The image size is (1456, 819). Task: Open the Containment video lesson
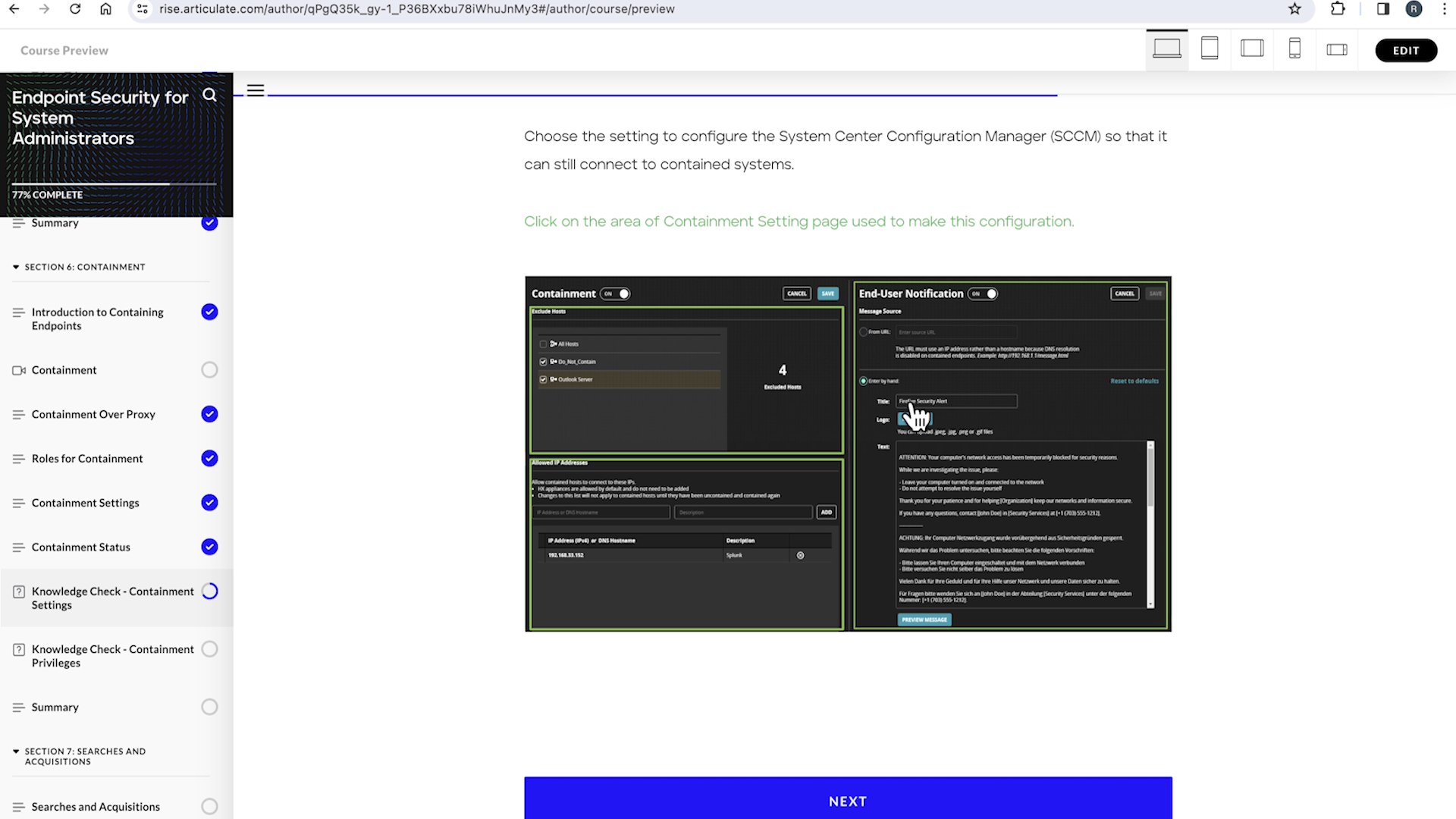coord(64,370)
